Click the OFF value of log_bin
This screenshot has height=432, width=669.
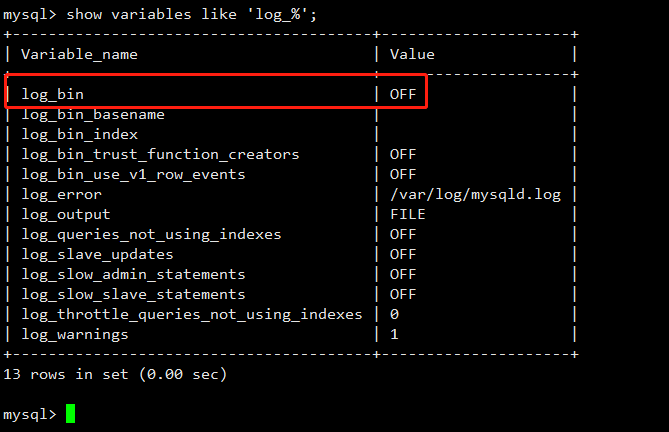(x=403, y=94)
